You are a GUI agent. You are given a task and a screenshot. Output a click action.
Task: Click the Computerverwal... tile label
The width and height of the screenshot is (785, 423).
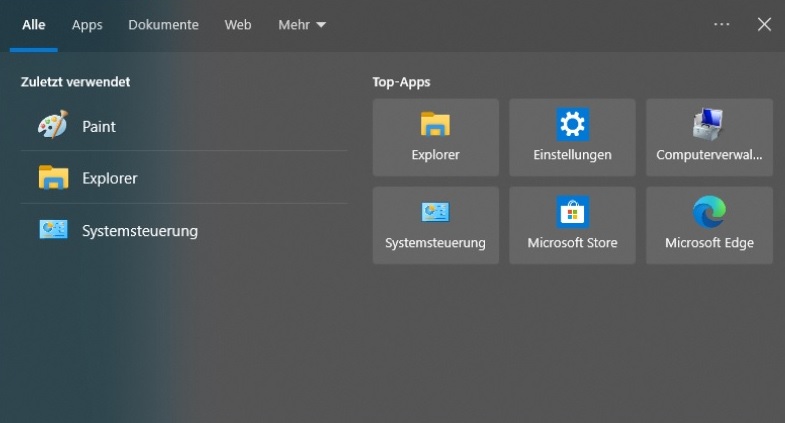709,155
